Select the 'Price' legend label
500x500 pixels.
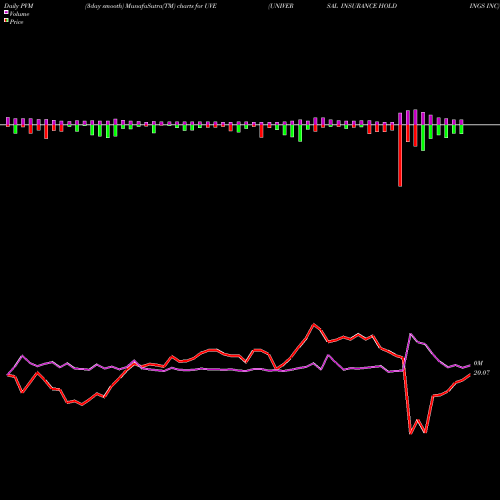(x=16, y=22)
